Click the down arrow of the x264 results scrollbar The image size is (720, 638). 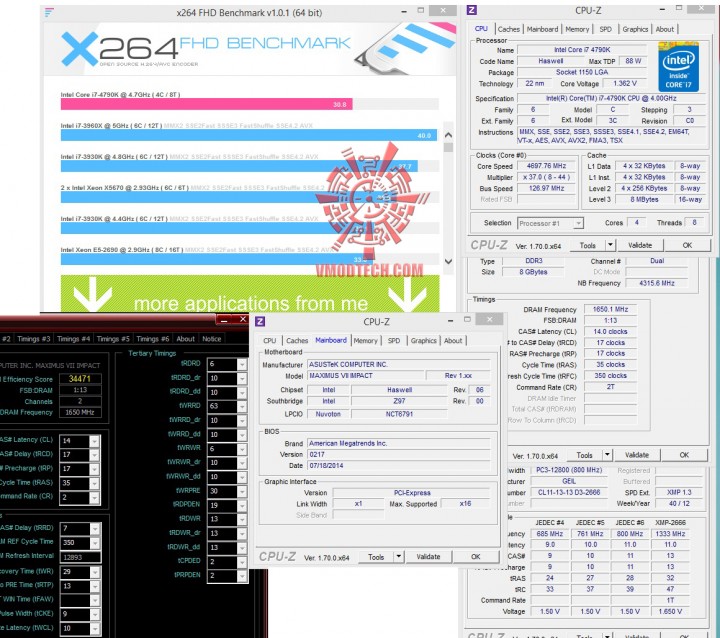coord(449,261)
